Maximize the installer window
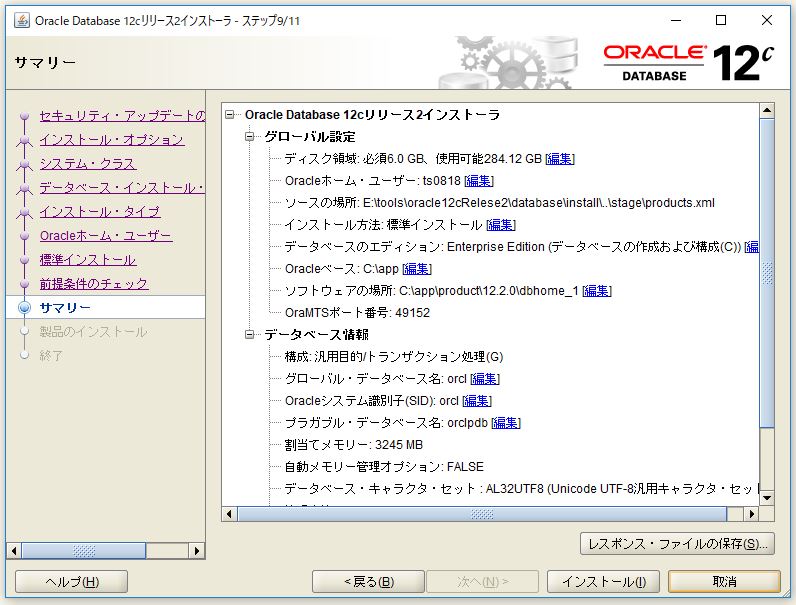 click(721, 20)
